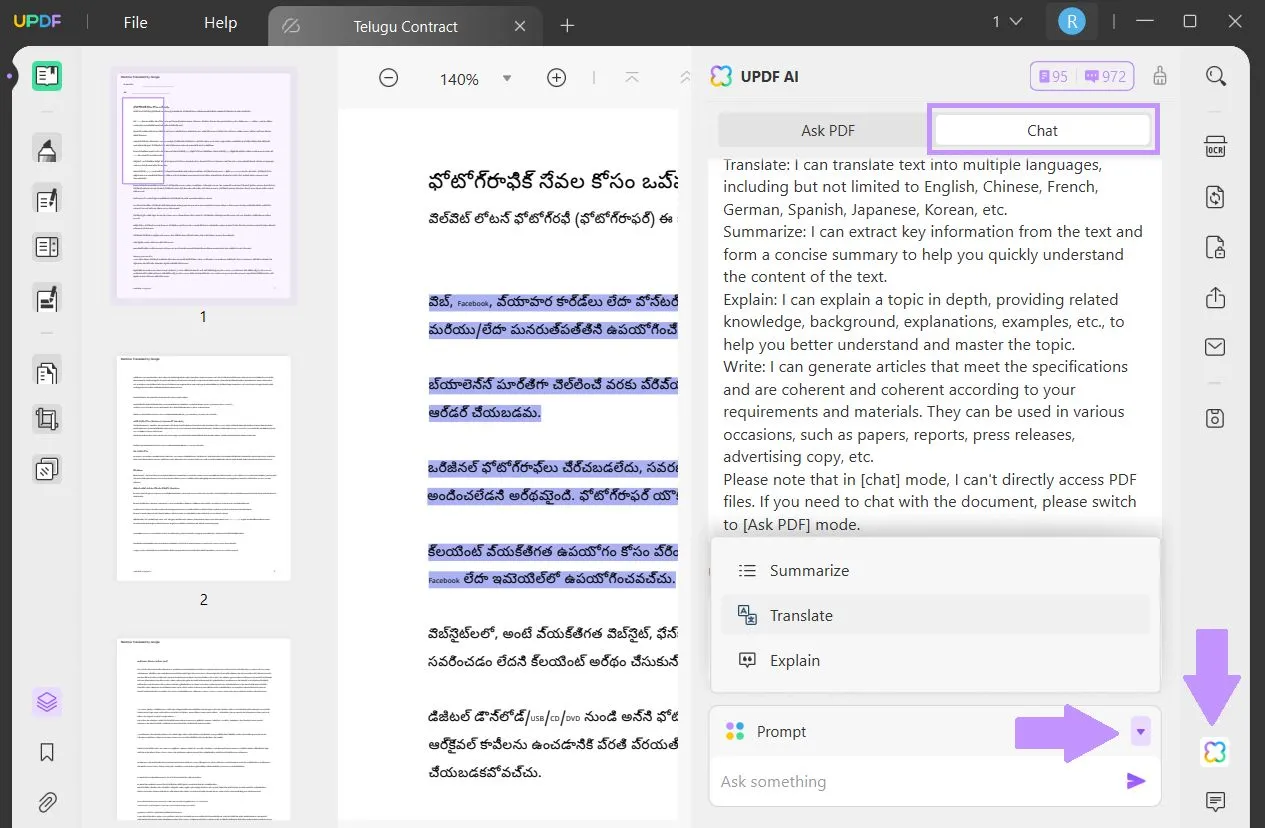Open the File menu
Screen dimensions: 1265x828
(135, 22)
